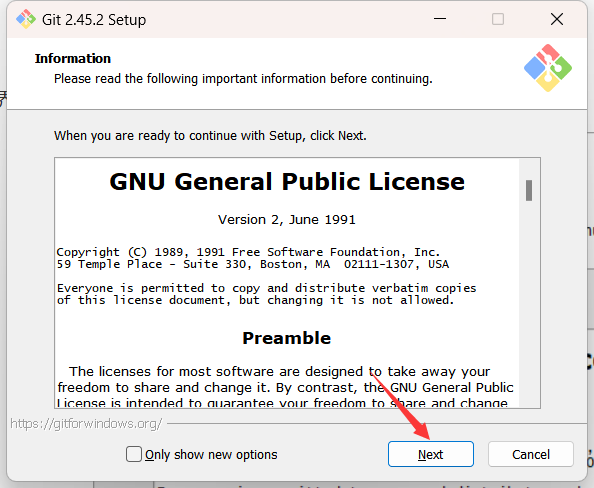Click the bold Information heading
Viewport: 594px width, 488px height.
73,59
